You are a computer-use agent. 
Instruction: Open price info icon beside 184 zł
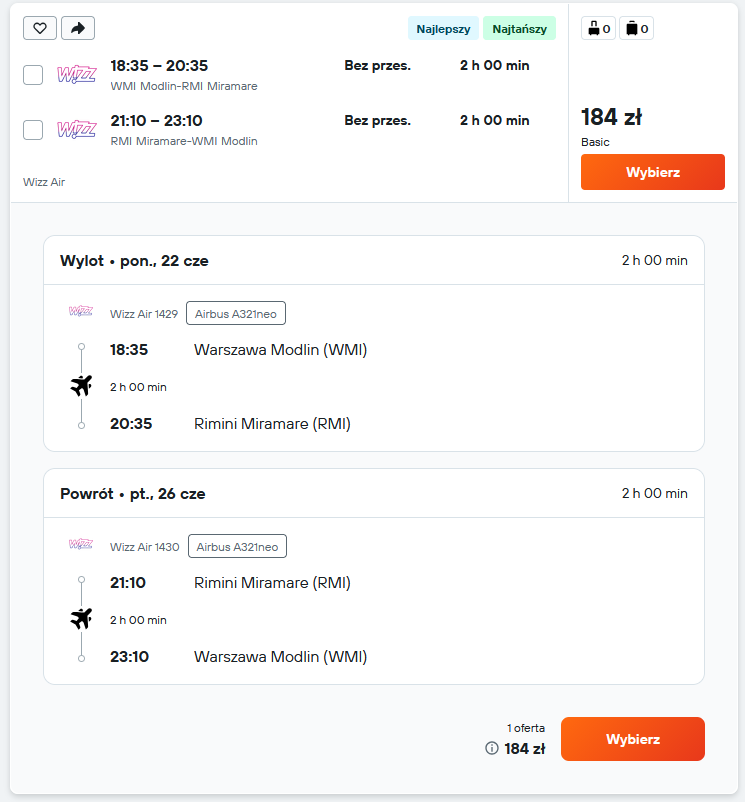click(491, 748)
